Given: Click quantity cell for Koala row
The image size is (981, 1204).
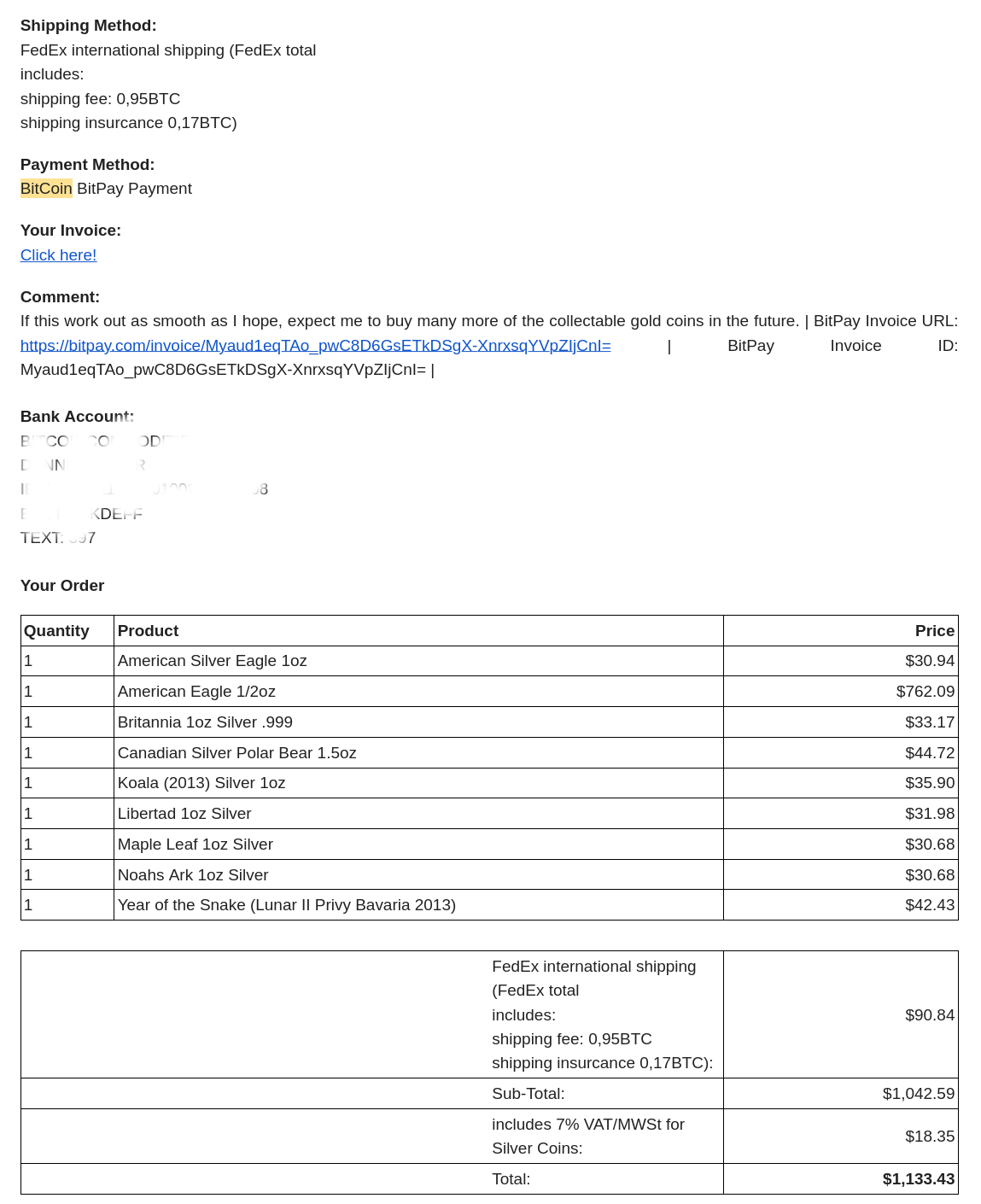Looking at the screenshot, I should [x=67, y=783].
